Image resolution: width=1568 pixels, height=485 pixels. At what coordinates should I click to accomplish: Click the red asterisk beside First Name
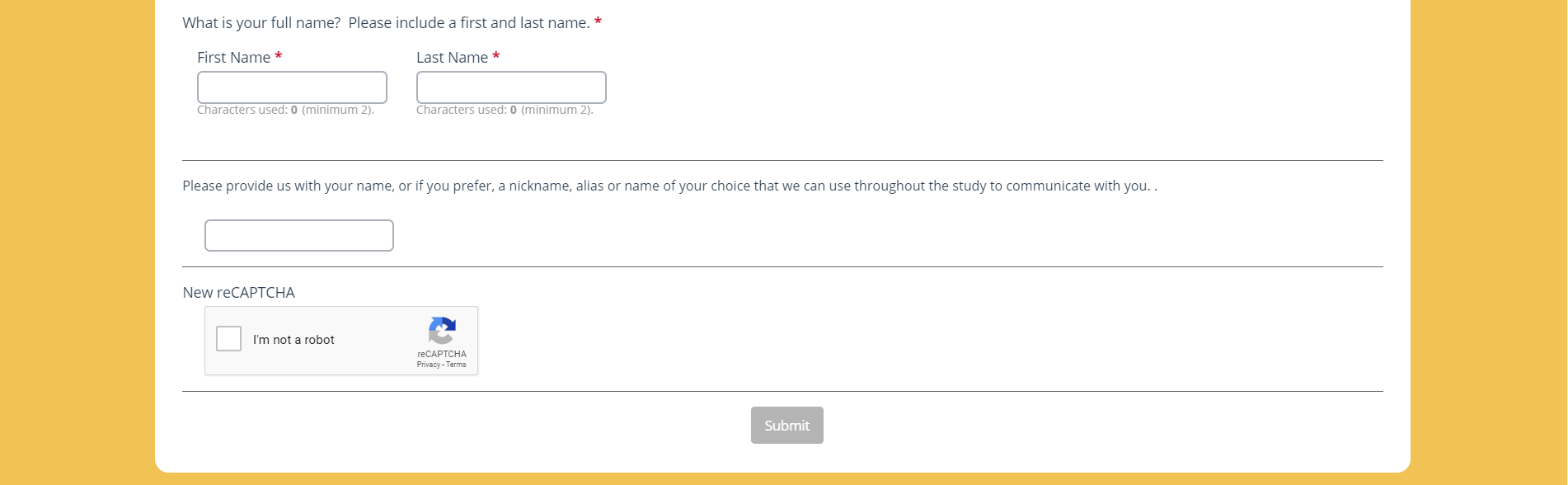(279, 57)
